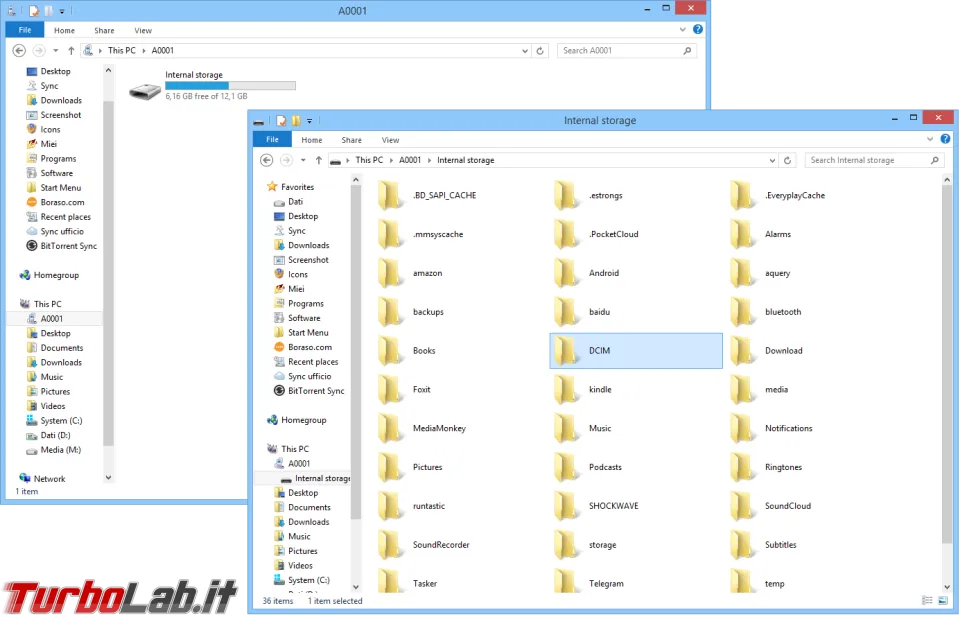Image resolution: width=960 pixels, height=617 pixels.
Task: Select Recent places in Internal storage sidebar
Action: coord(306,362)
